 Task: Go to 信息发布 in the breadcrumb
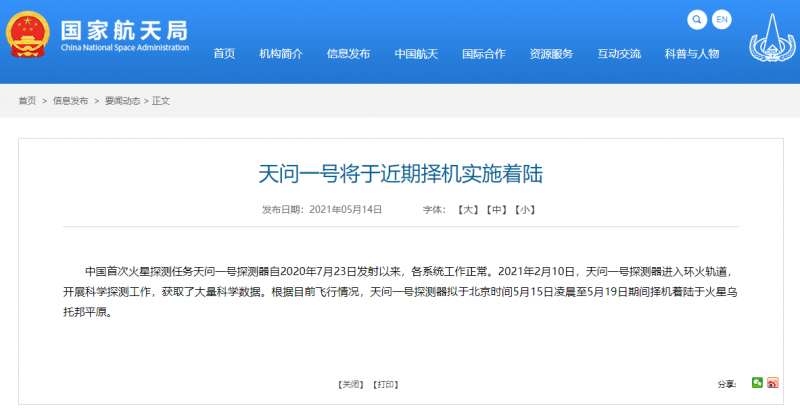tap(70, 101)
